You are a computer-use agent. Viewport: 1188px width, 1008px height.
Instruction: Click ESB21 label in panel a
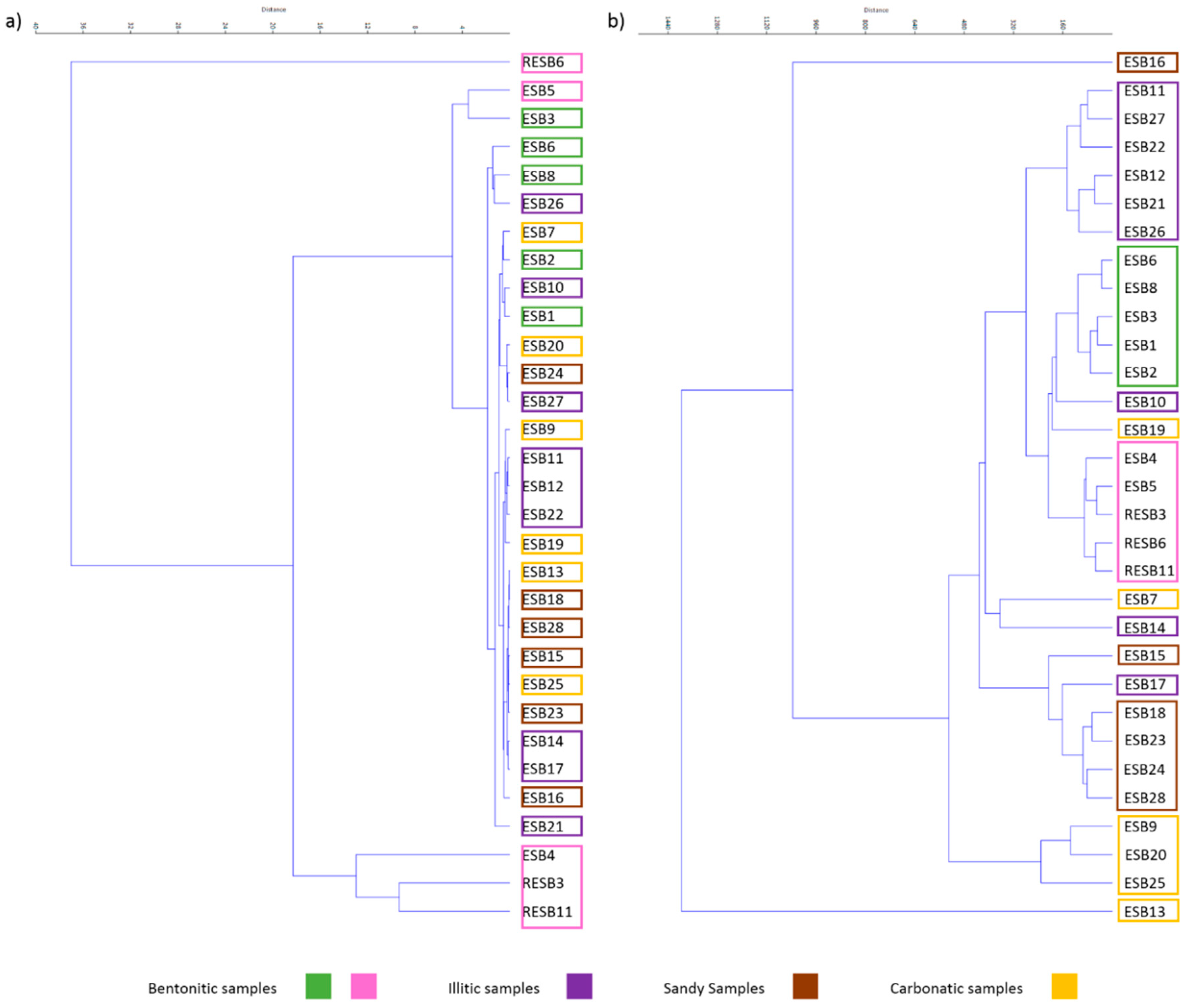pyautogui.click(x=542, y=826)
